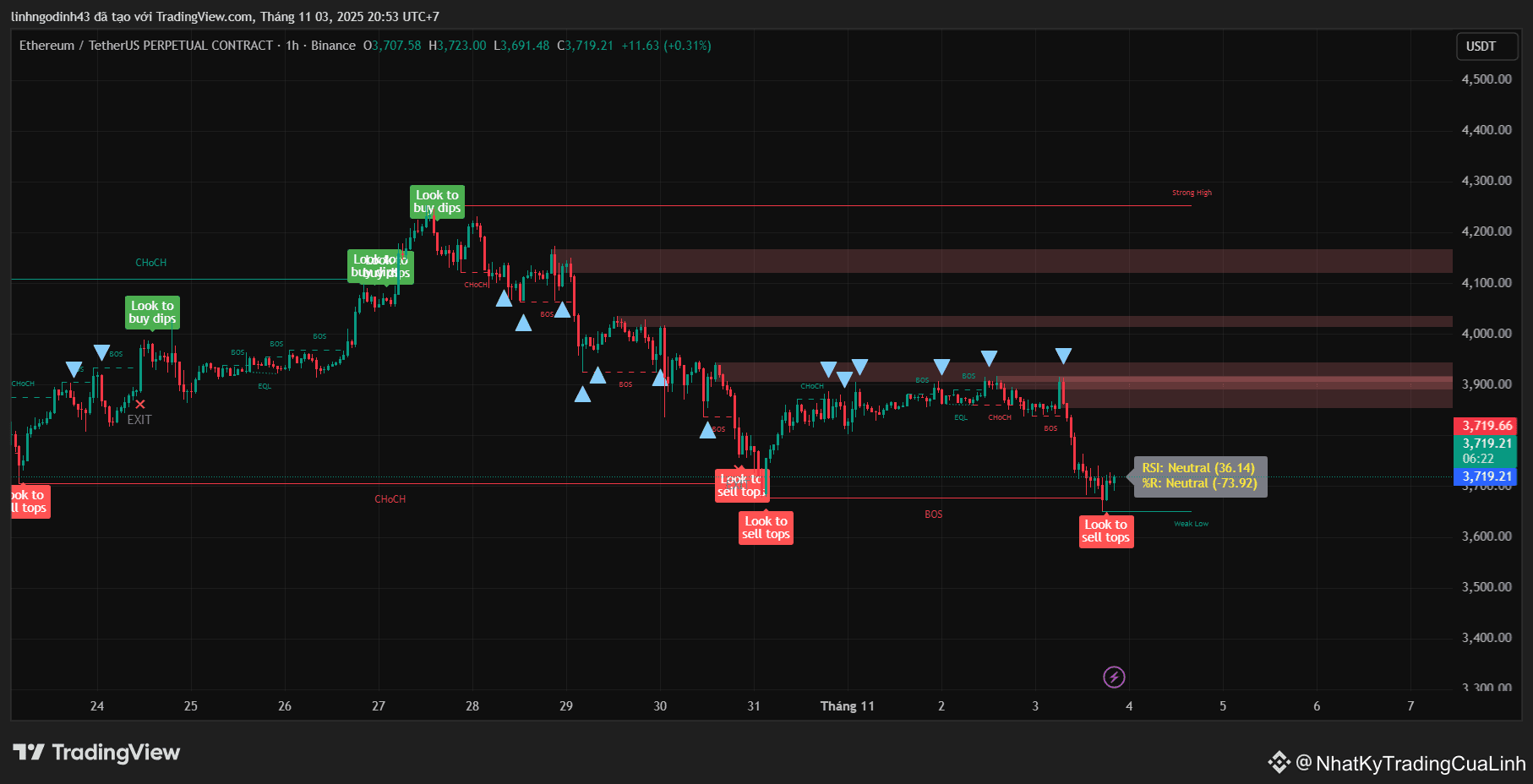The width and height of the screenshot is (1533, 784).
Task: Click the rightmost Look to sell tops label
Action: 1105,531
